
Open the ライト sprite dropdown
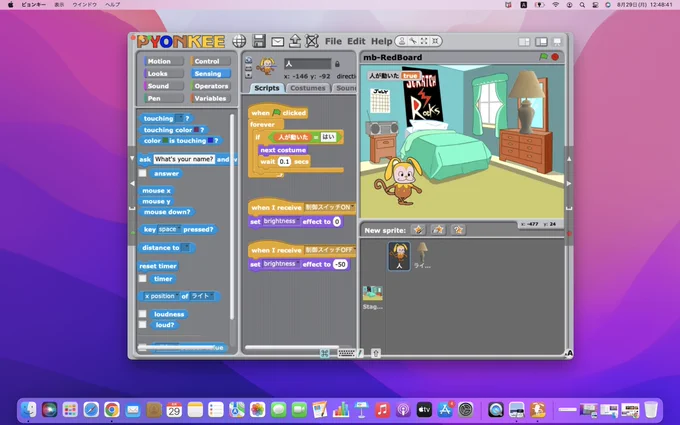click(x=202, y=296)
